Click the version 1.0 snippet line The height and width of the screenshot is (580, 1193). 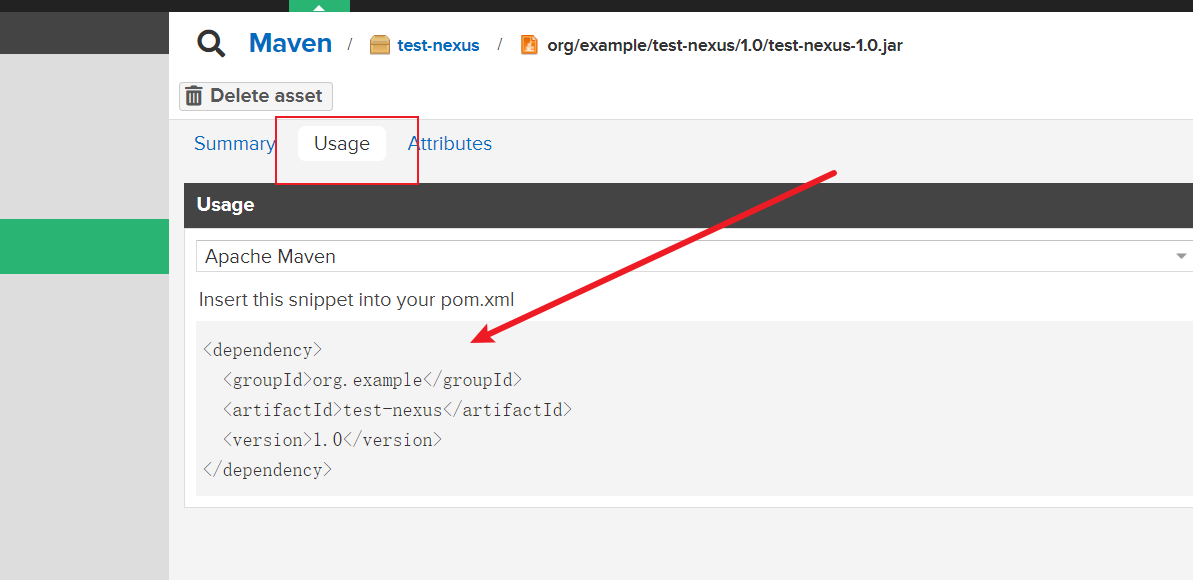[x=332, y=440]
